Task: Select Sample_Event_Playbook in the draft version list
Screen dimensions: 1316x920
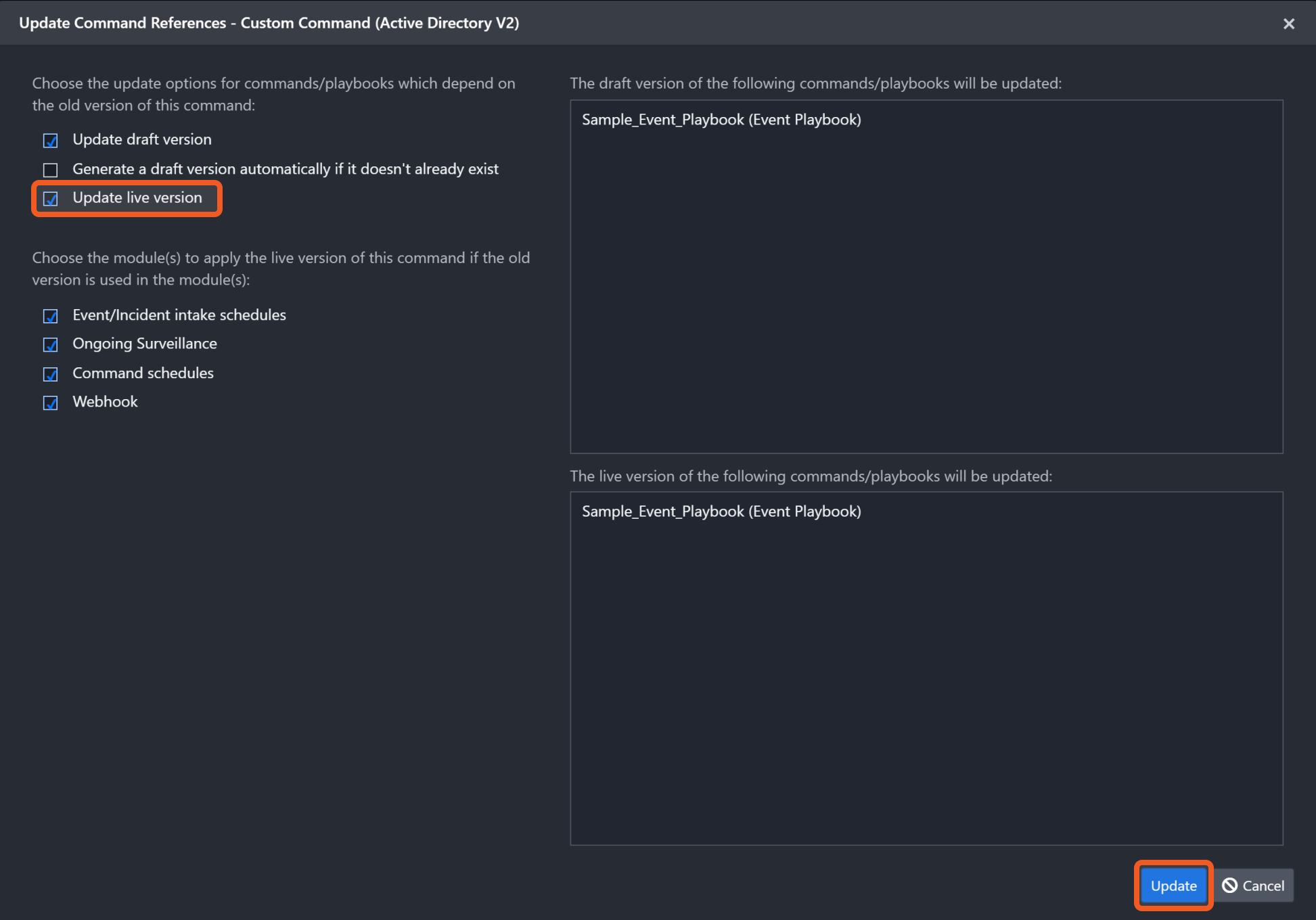Action: coord(721,120)
